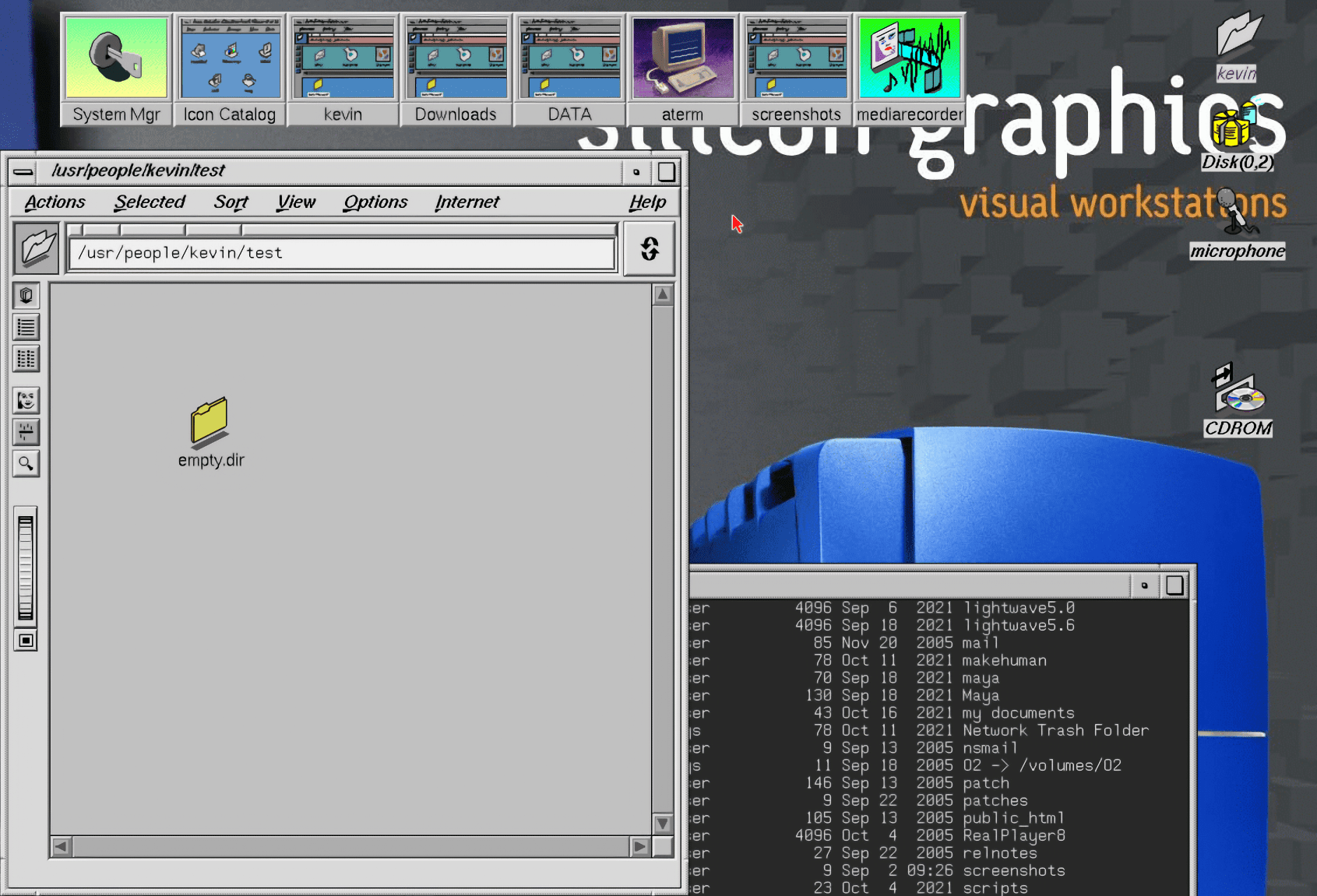
Task: Click the file view horizontal scrollbar track
Action: 350,846
